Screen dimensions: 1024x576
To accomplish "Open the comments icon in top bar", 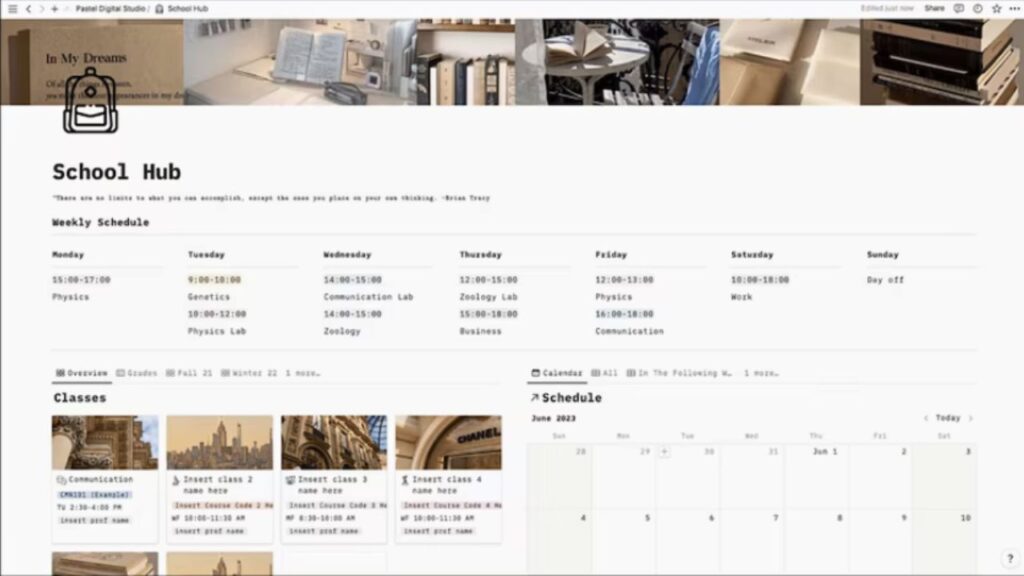I will pos(959,8).
